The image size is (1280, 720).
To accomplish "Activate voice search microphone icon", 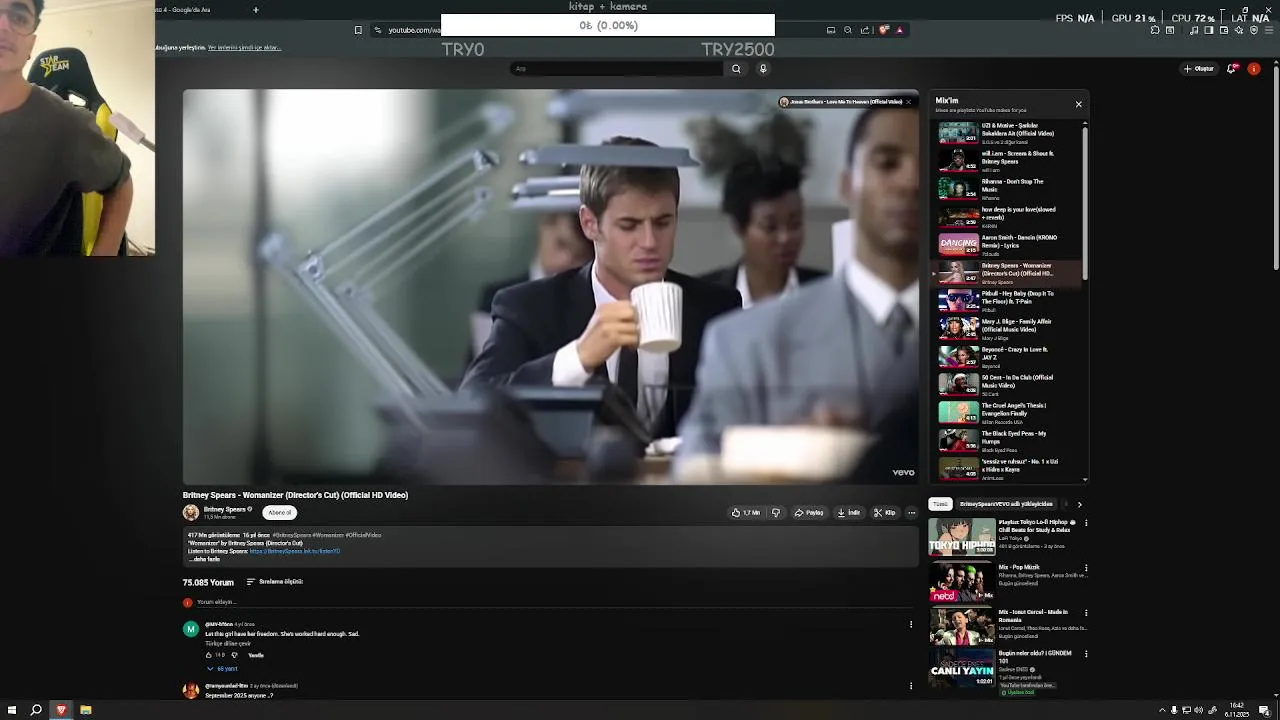I will pos(763,69).
